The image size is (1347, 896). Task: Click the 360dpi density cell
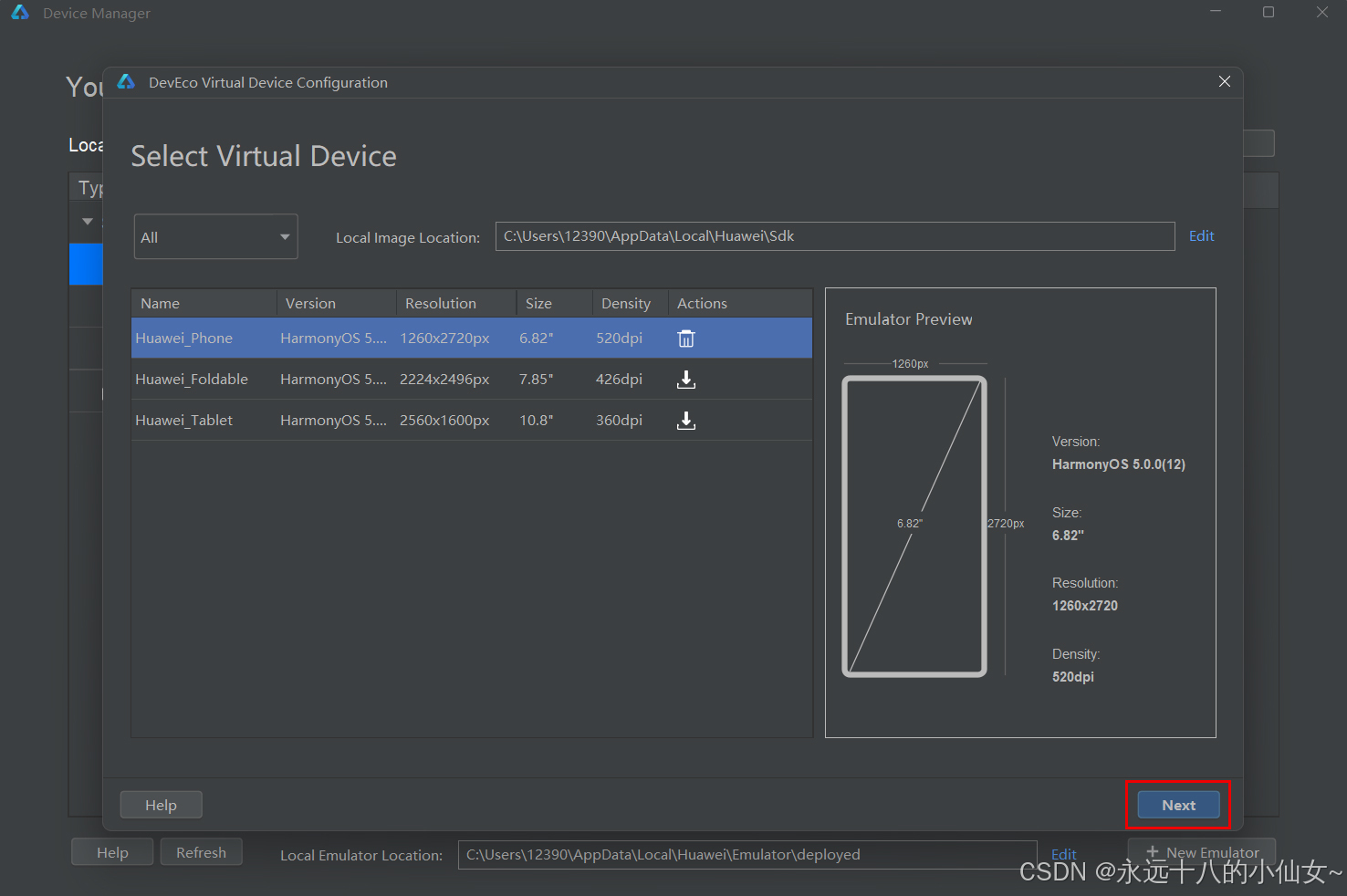619,420
